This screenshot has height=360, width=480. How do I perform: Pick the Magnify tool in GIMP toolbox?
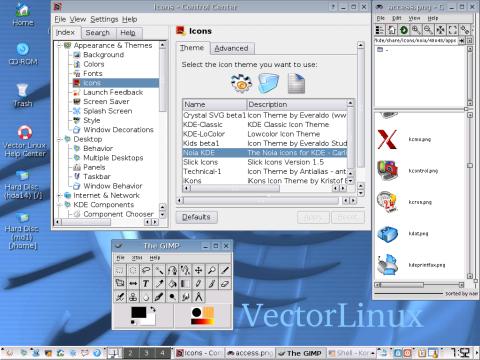pos(212,270)
